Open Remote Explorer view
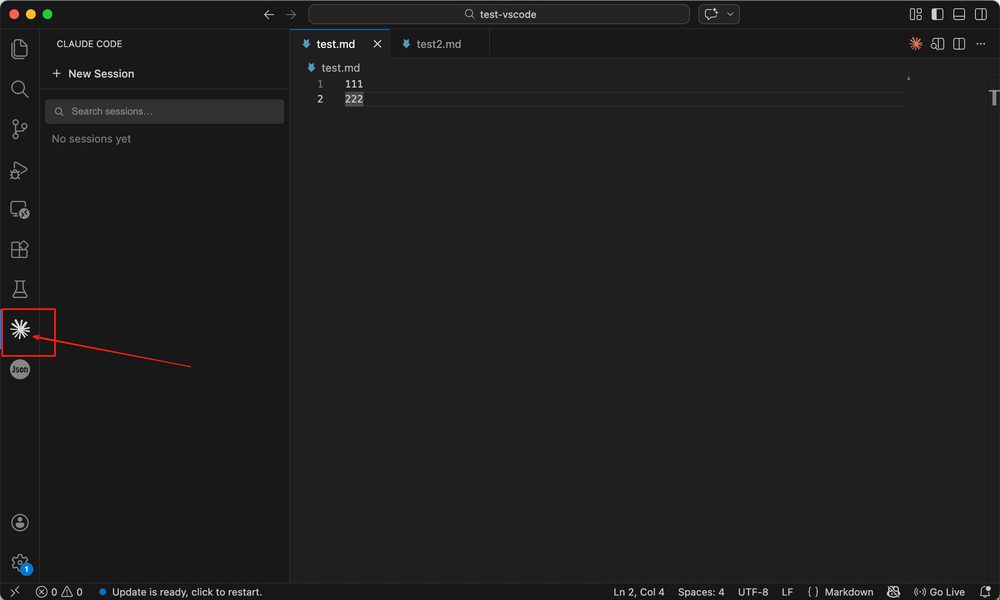 (19, 210)
